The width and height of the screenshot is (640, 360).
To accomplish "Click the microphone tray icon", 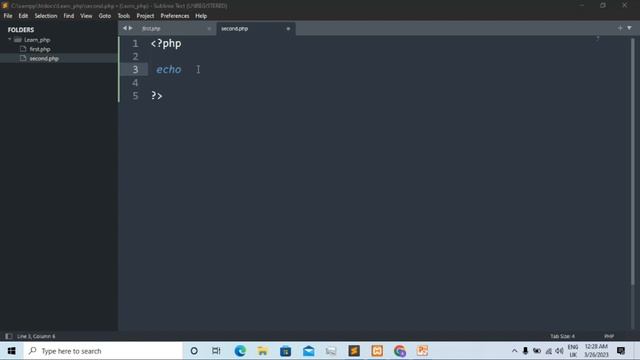I will coord(525,351).
